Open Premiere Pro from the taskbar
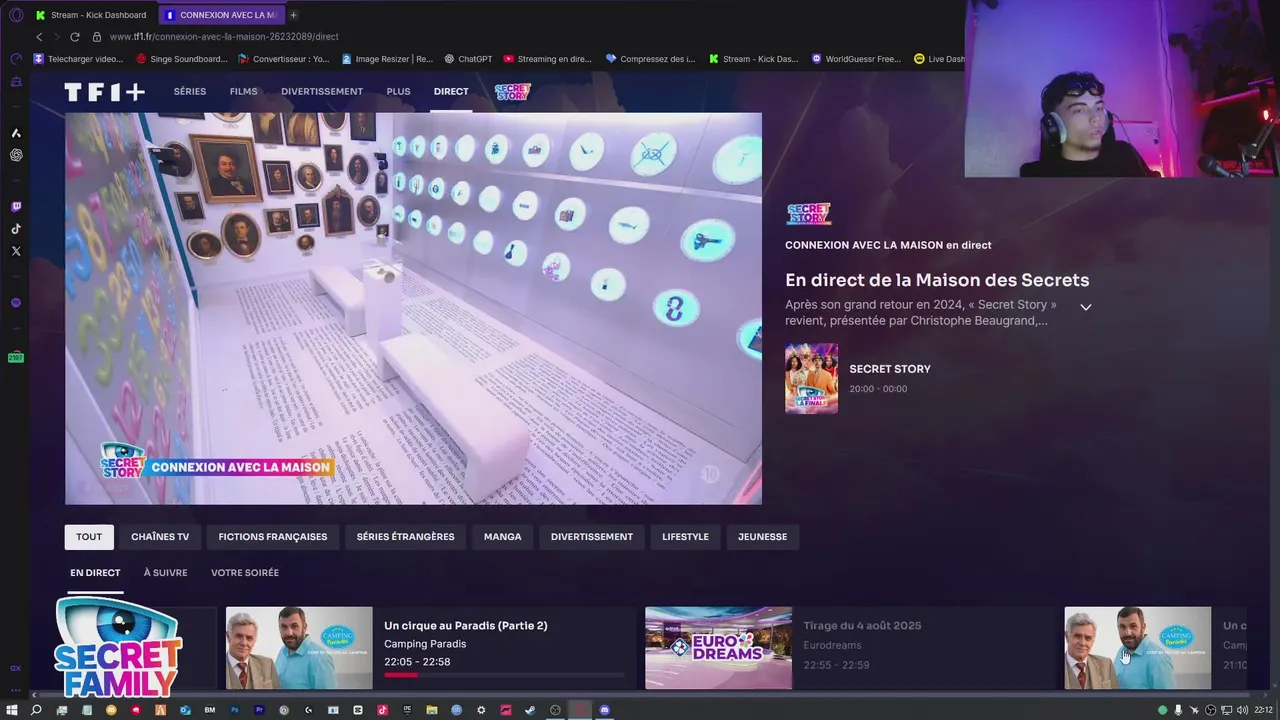The image size is (1280, 720). click(260, 710)
